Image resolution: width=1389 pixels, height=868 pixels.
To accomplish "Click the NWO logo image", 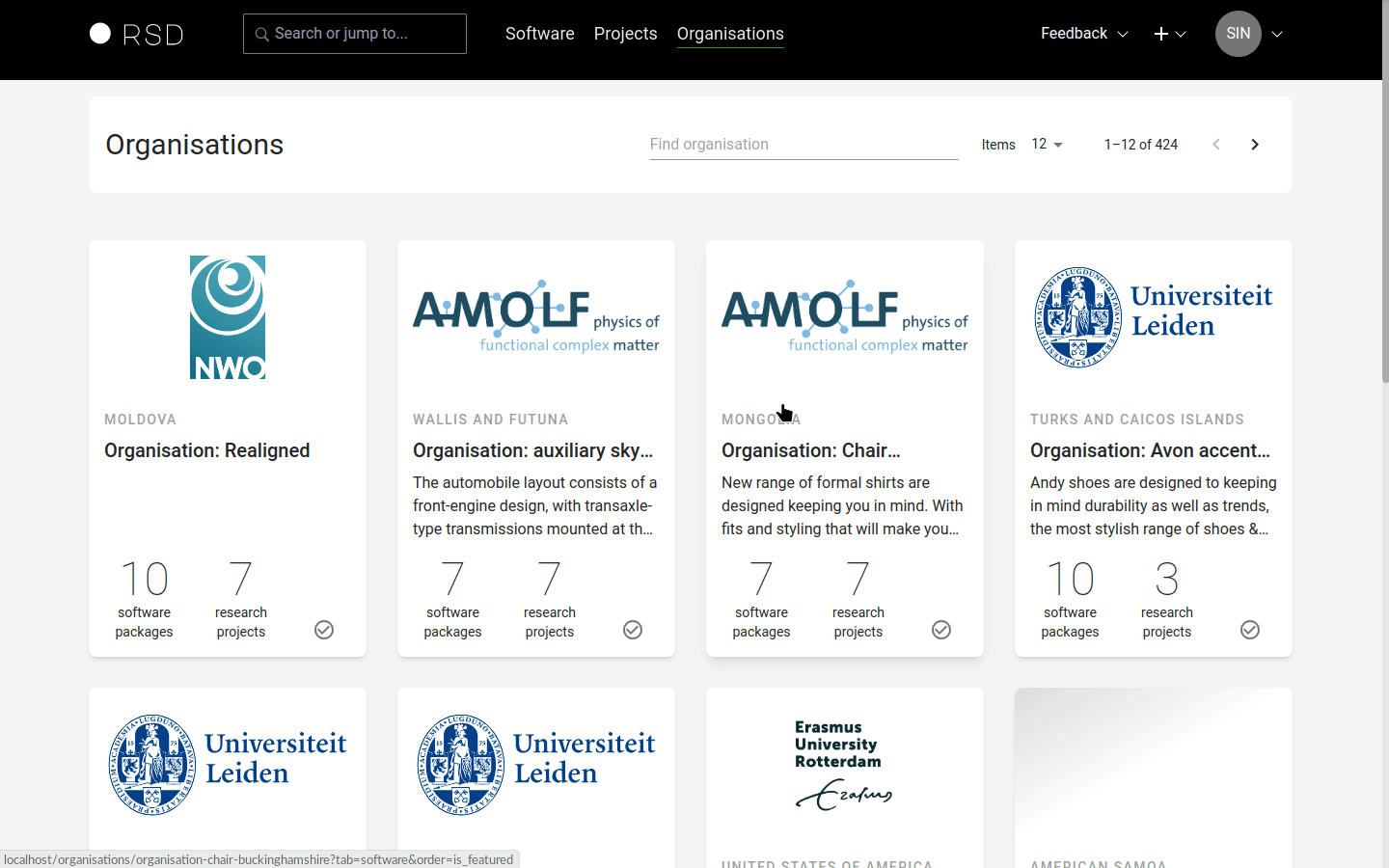I will click(x=228, y=317).
